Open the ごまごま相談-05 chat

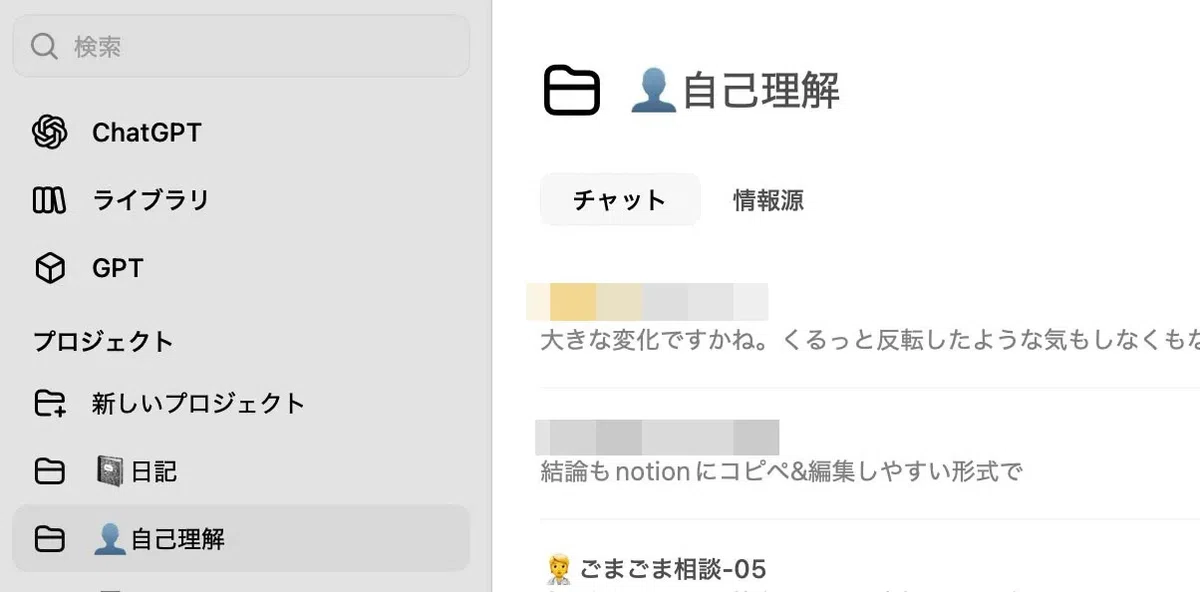pyautogui.click(x=870, y=570)
